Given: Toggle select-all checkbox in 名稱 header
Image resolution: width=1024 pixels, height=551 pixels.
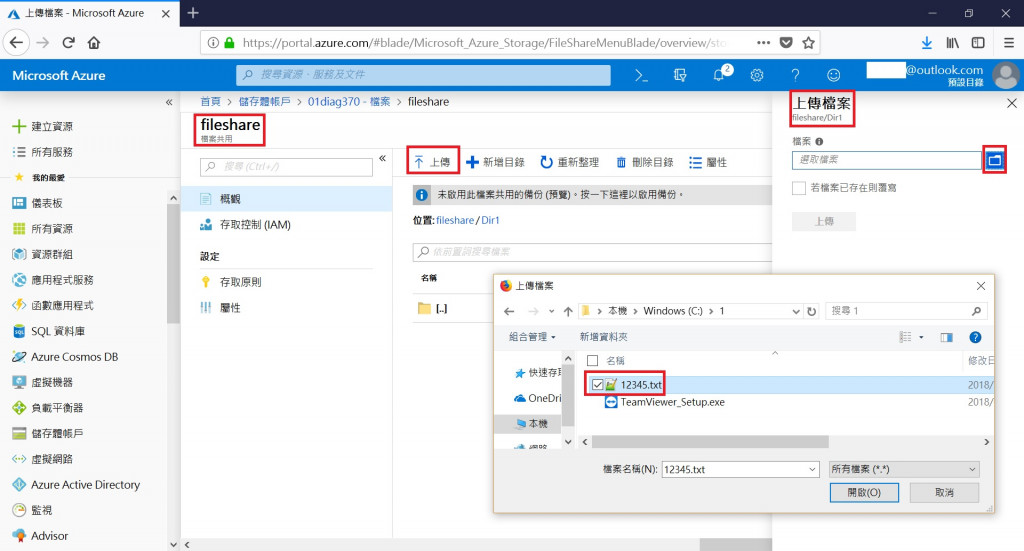Looking at the screenshot, I should pos(592,360).
